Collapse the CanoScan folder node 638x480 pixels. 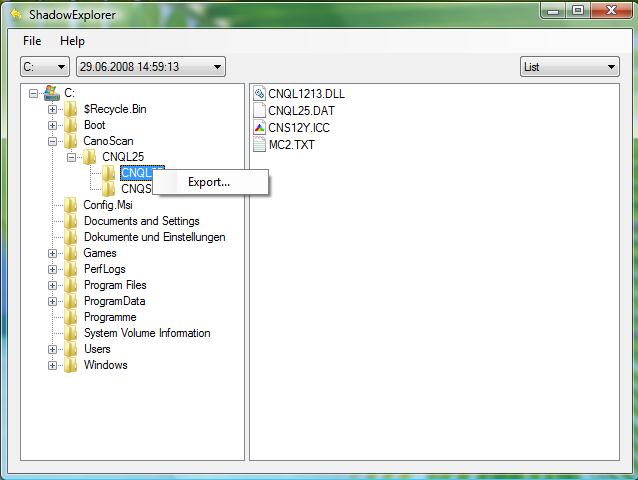pyautogui.click(x=53, y=141)
